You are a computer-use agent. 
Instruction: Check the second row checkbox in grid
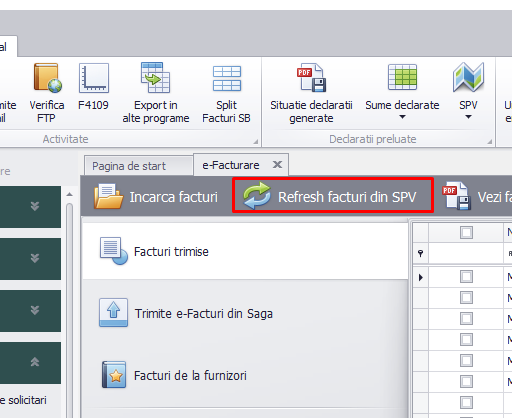[466, 298]
